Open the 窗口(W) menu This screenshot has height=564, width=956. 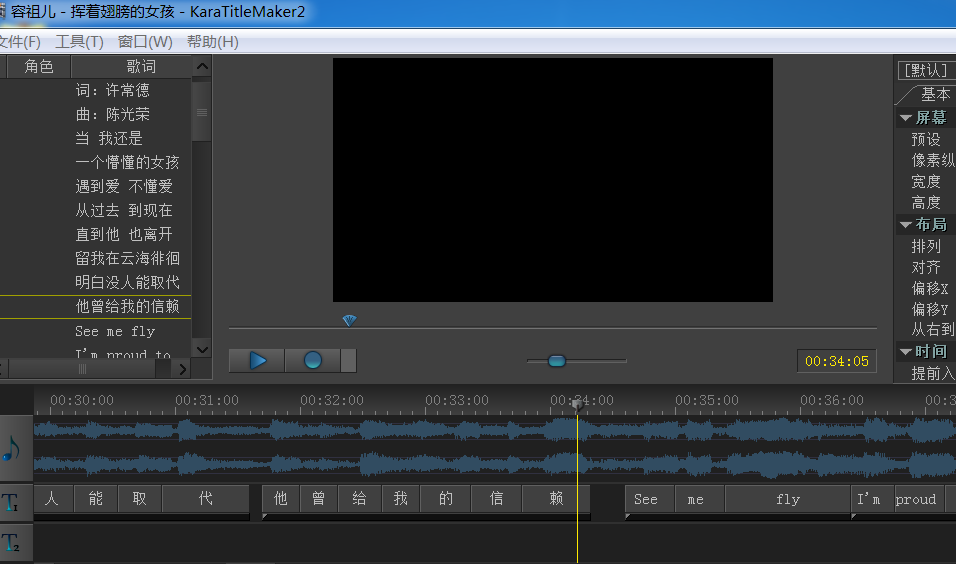coord(145,42)
